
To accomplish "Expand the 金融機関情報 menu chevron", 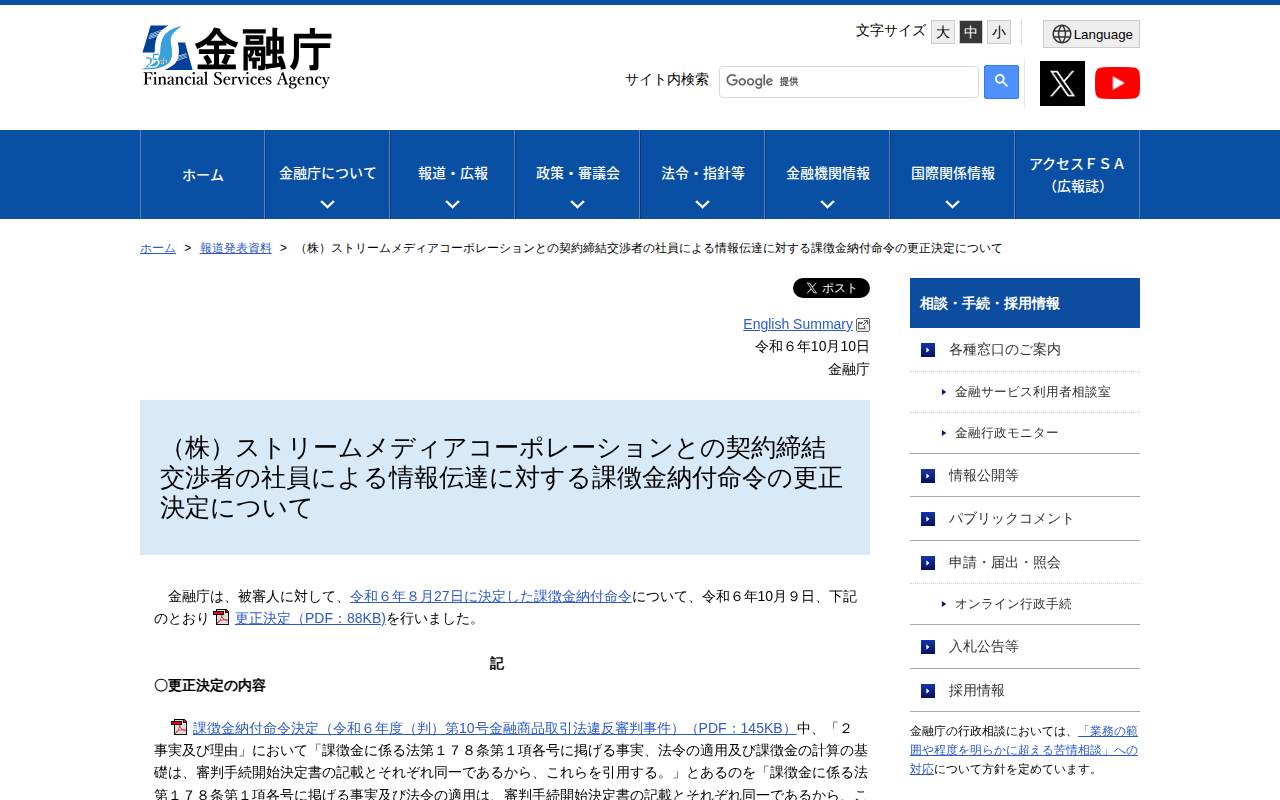I will tap(827, 204).
